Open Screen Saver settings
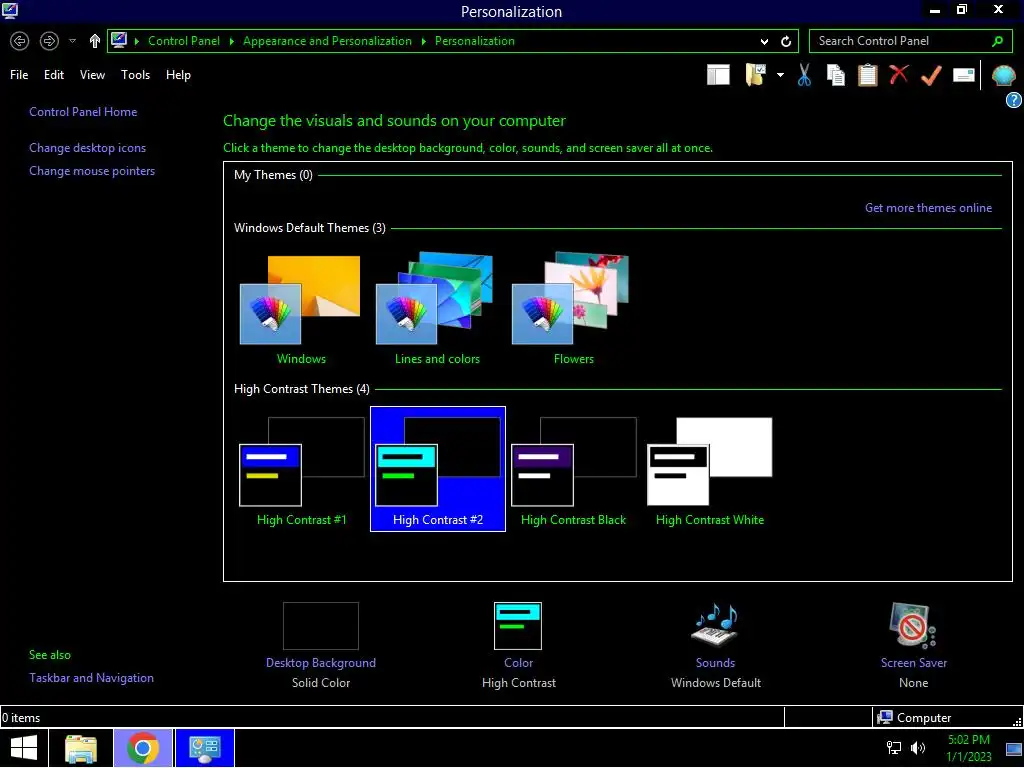This screenshot has width=1024, height=768. click(x=913, y=645)
